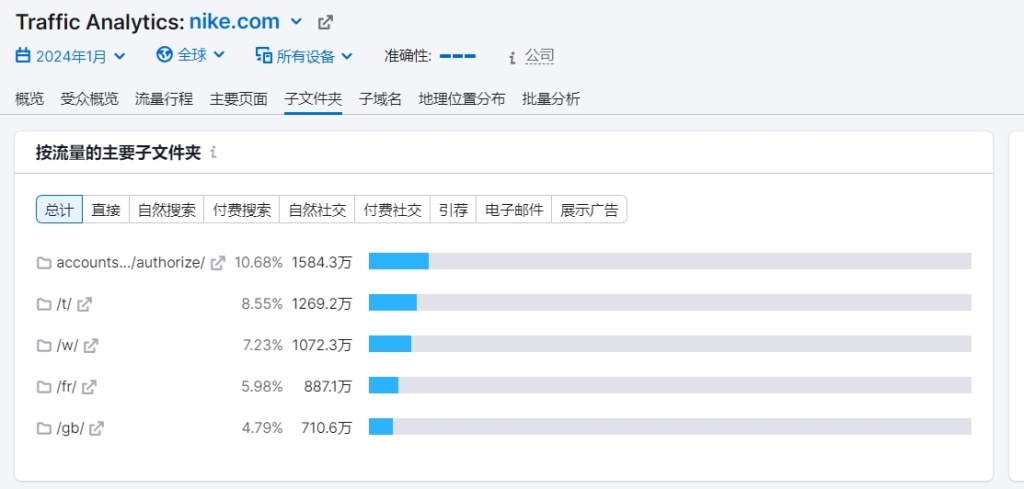Click info icon beside 按流量的主要子文件夹 title

point(213,153)
